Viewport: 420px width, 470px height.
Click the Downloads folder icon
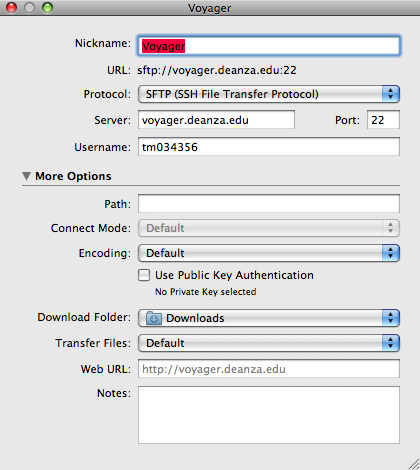pos(154,318)
